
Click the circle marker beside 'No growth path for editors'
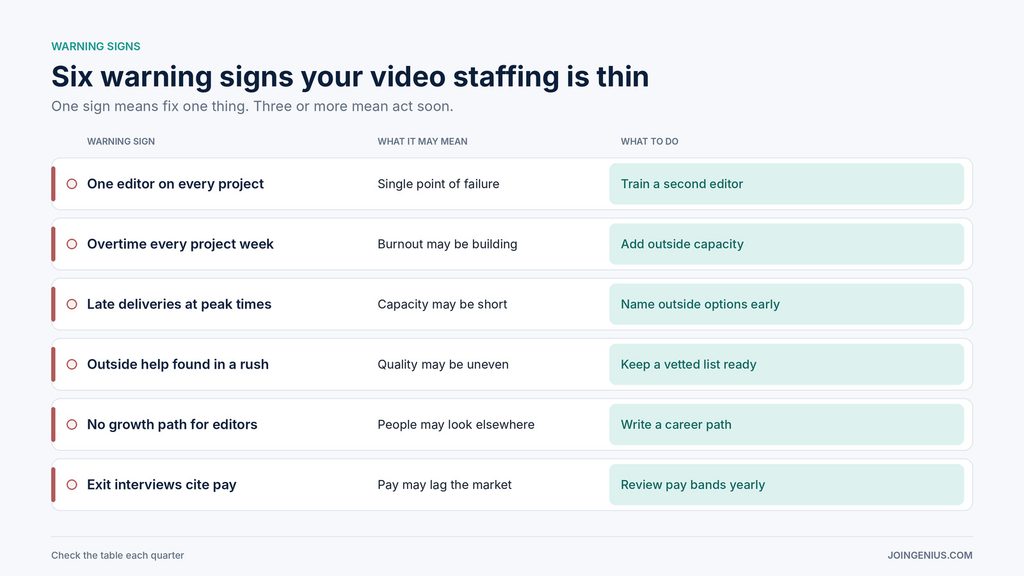click(72, 424)
